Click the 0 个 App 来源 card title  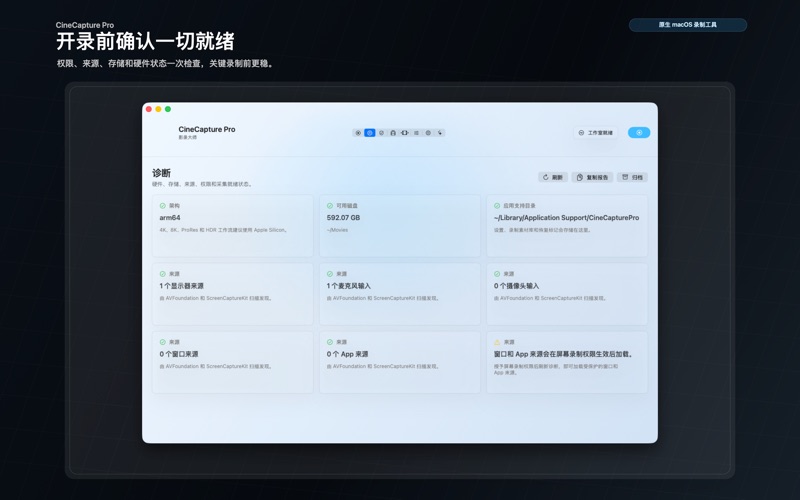pyautogui.click(x=347, y=354)
